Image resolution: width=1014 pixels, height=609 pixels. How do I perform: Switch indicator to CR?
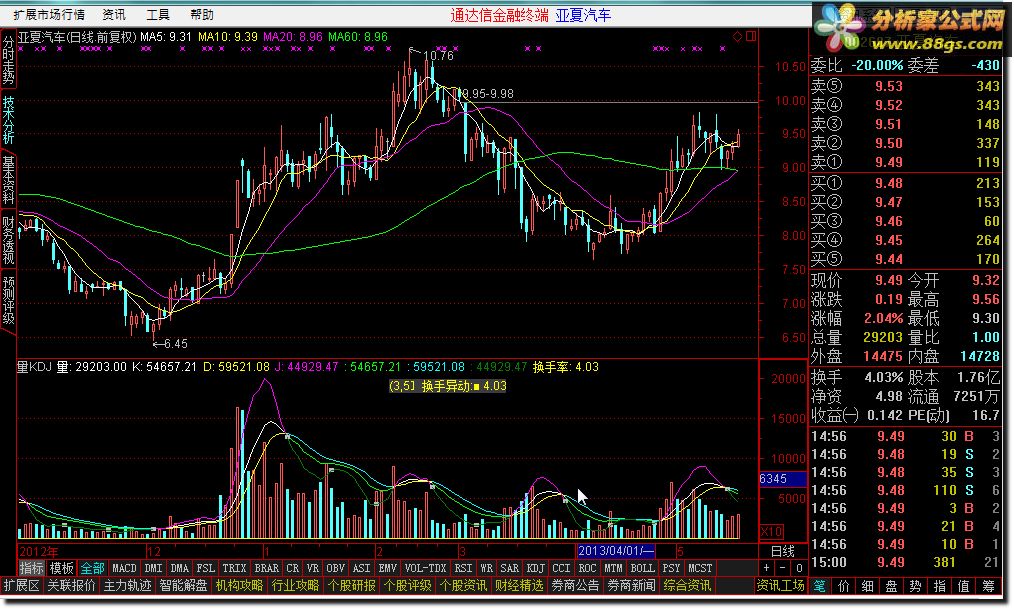click(x=292, y=568)
